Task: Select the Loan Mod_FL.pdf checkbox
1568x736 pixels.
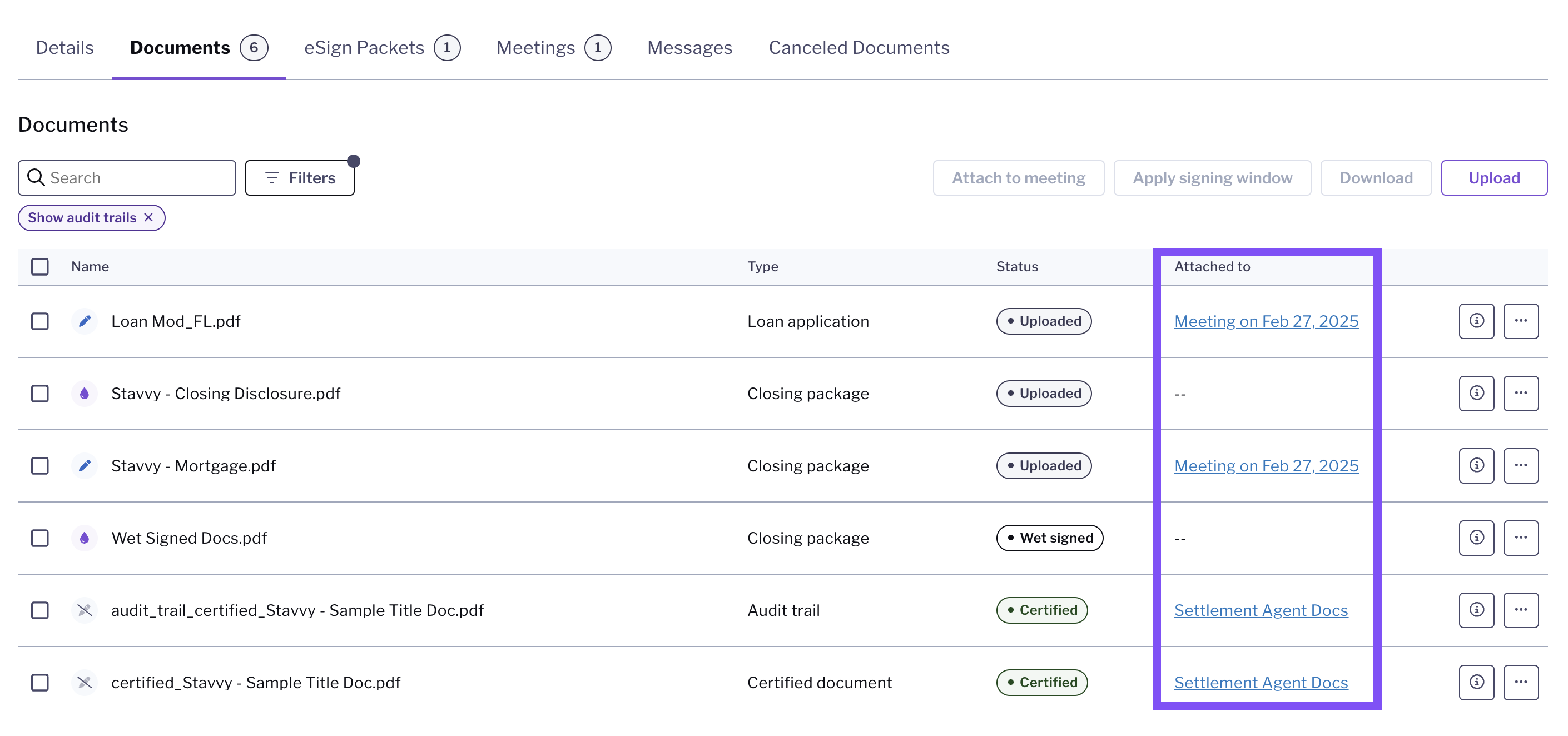Action: [39, 321]
